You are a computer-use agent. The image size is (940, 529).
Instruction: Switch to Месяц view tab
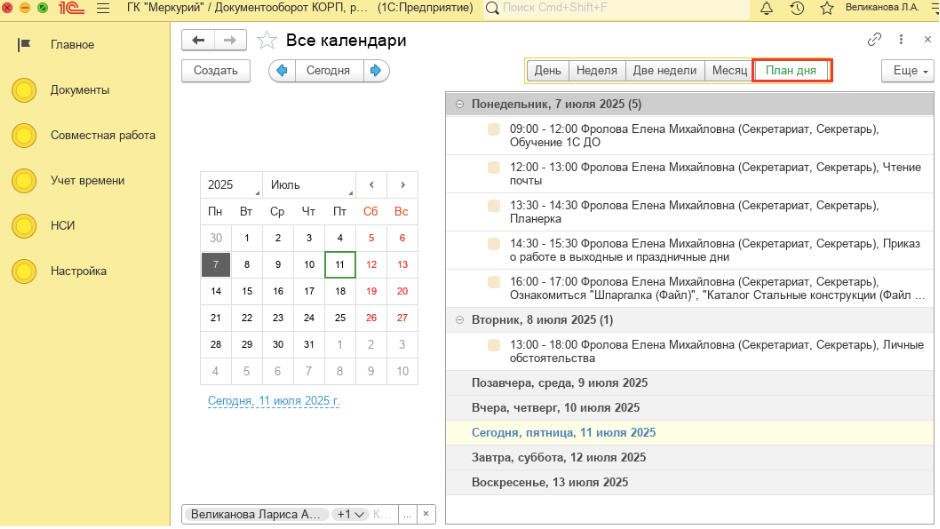[x=729, y=71]
